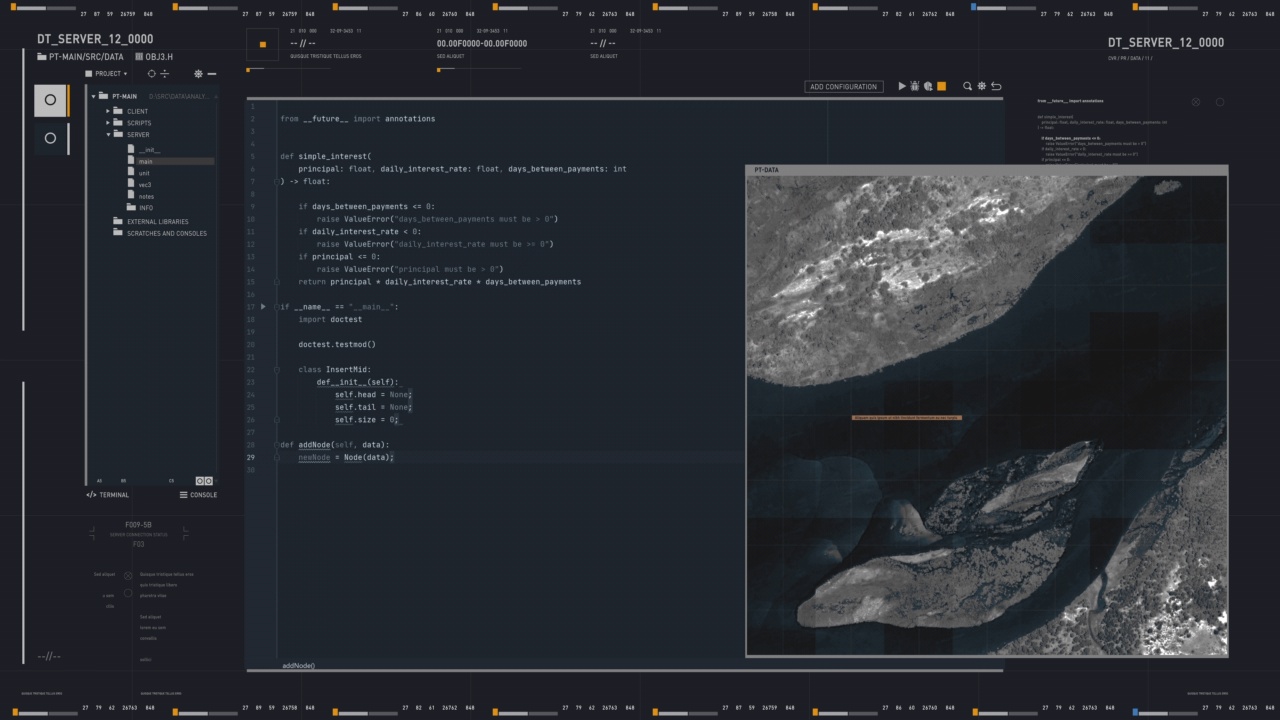
Task: Click the mini code preview below DT_SERVER_12_0000
Action: point(1100,130)
